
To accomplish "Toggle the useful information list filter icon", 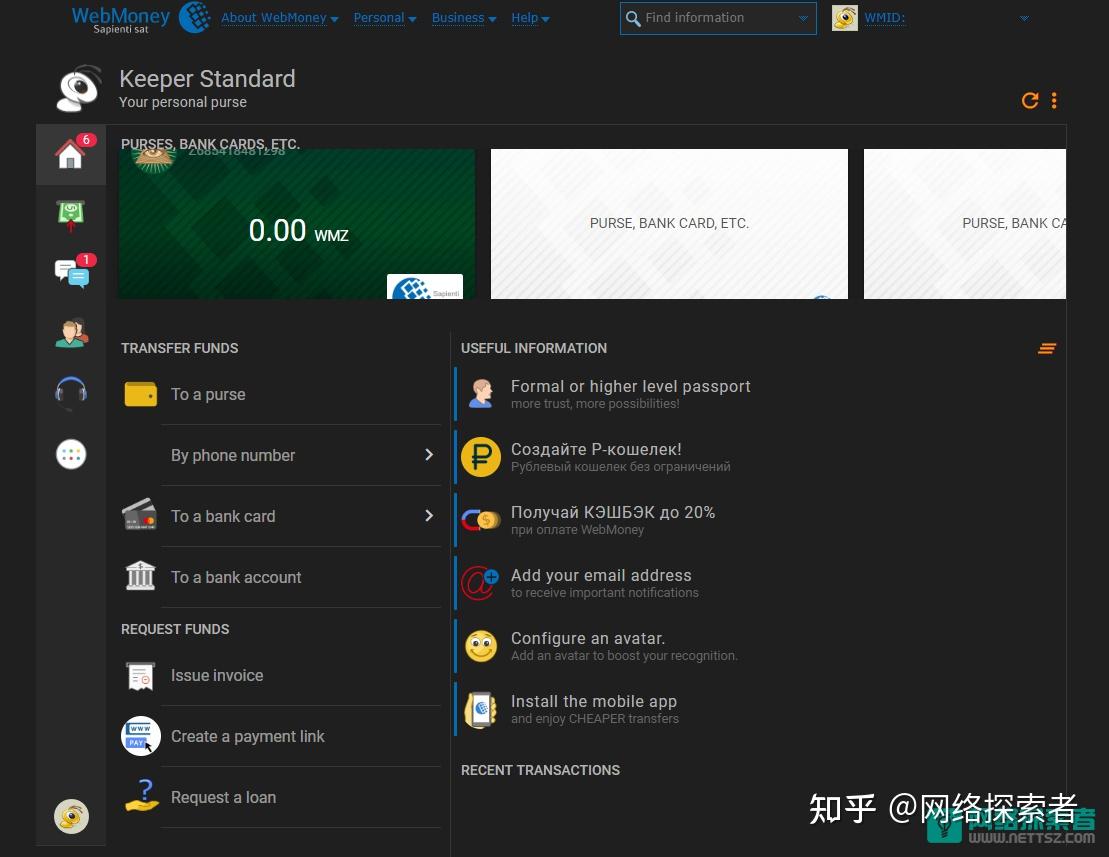I will pyautogui.click(x=1046, y=348).
